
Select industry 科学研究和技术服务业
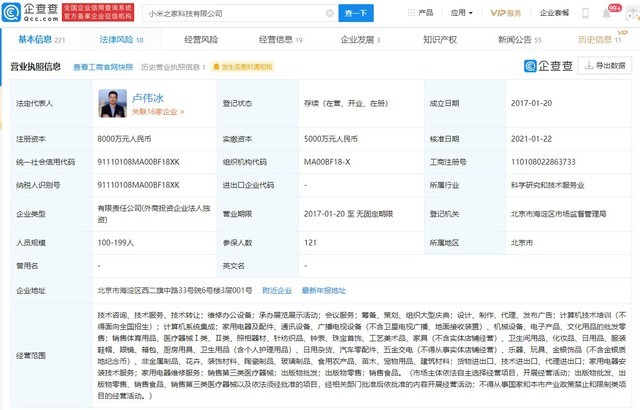(547, 185)
